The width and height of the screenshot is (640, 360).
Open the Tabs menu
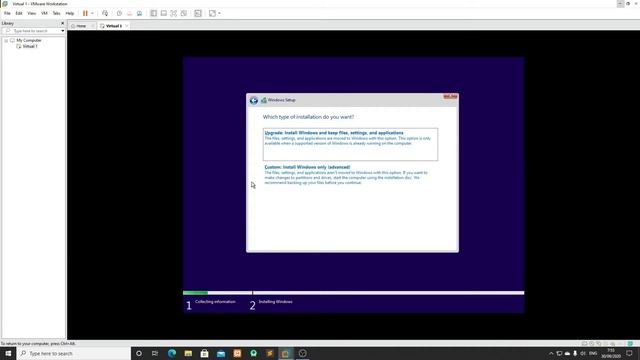[56, 13]
